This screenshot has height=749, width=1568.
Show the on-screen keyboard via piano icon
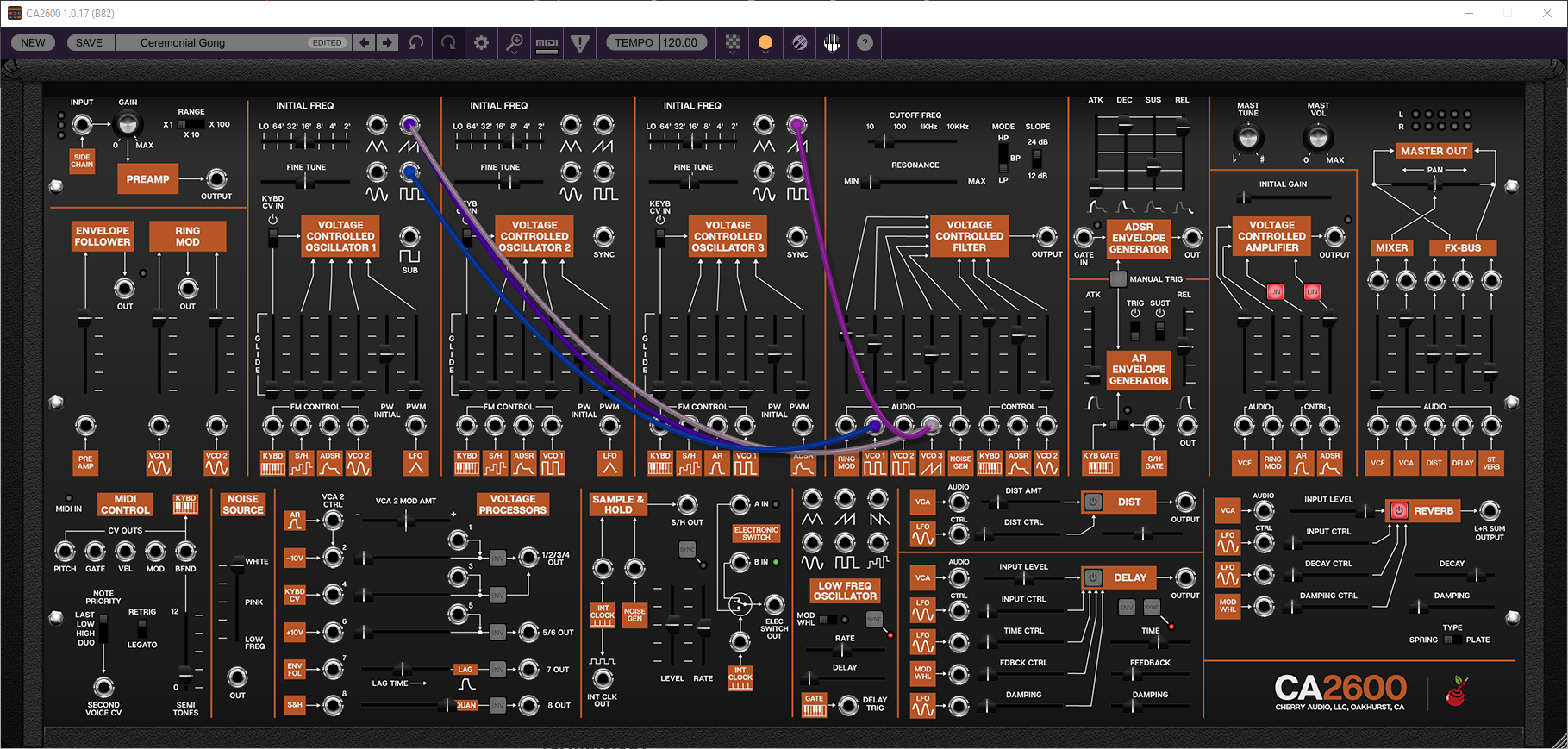832,43
